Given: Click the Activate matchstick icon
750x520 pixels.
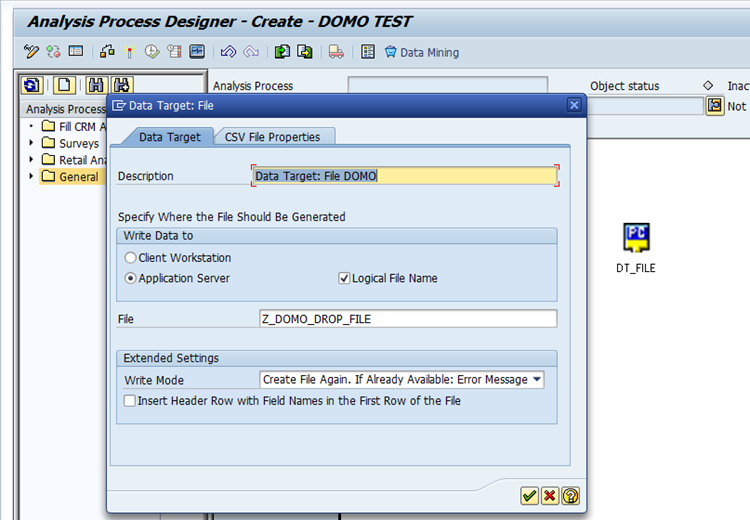Looking at the screenshot, I should click(129, 51).
